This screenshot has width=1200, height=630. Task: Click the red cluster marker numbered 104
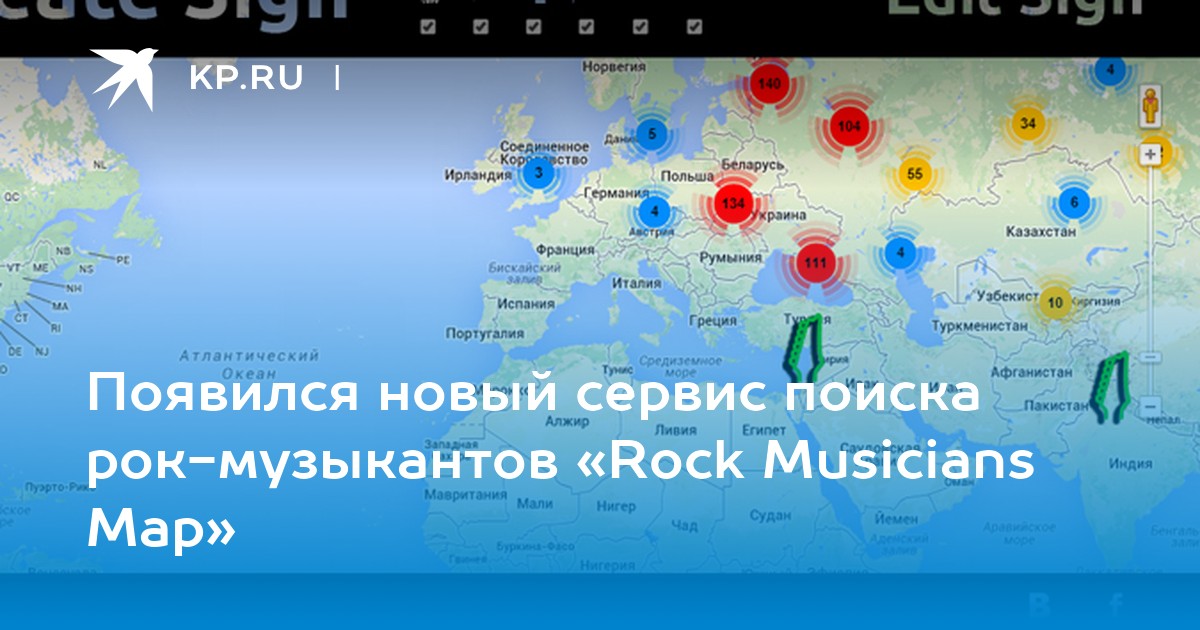coord(849,127)
